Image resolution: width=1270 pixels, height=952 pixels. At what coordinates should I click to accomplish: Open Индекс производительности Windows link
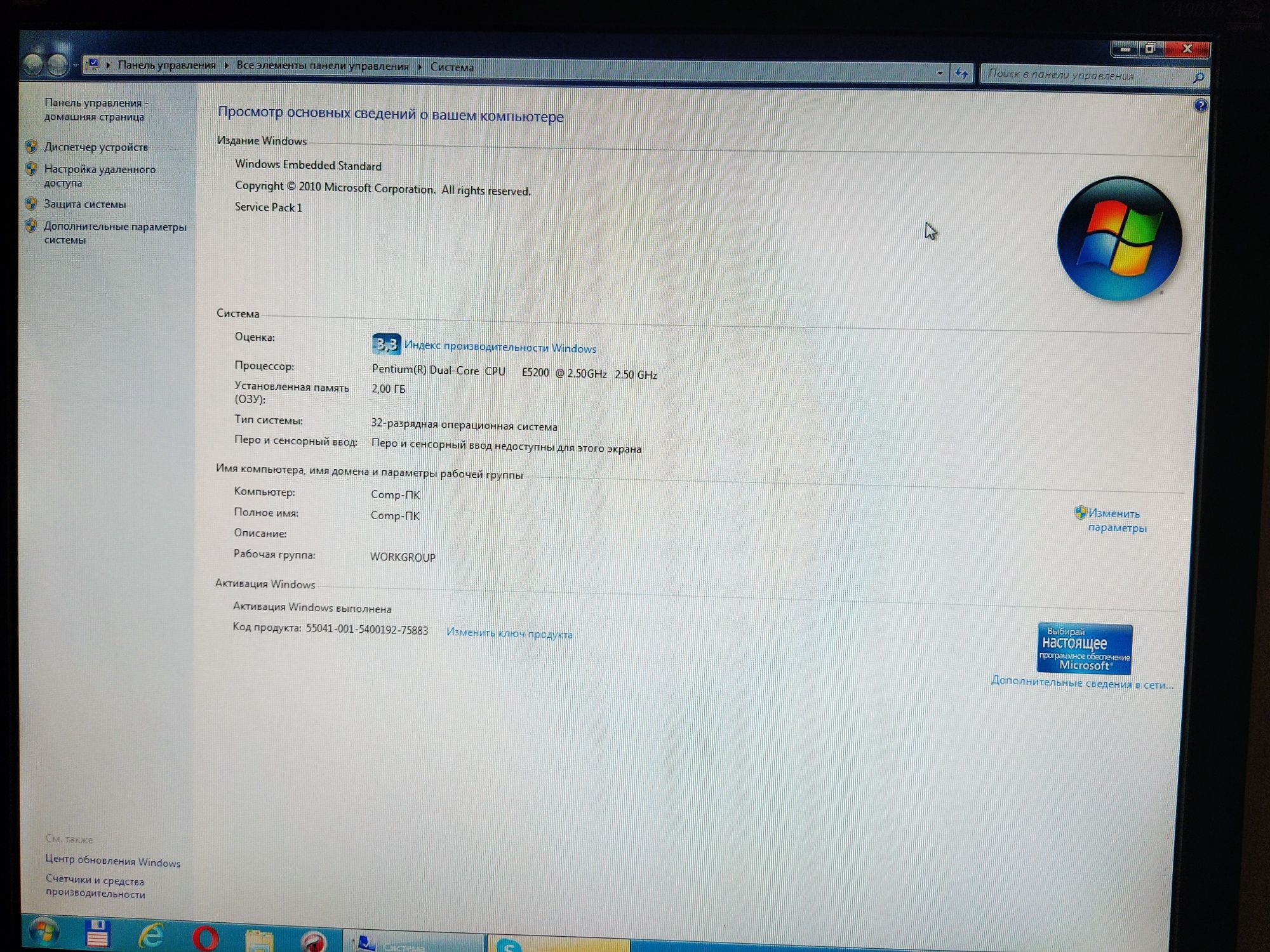500,347
